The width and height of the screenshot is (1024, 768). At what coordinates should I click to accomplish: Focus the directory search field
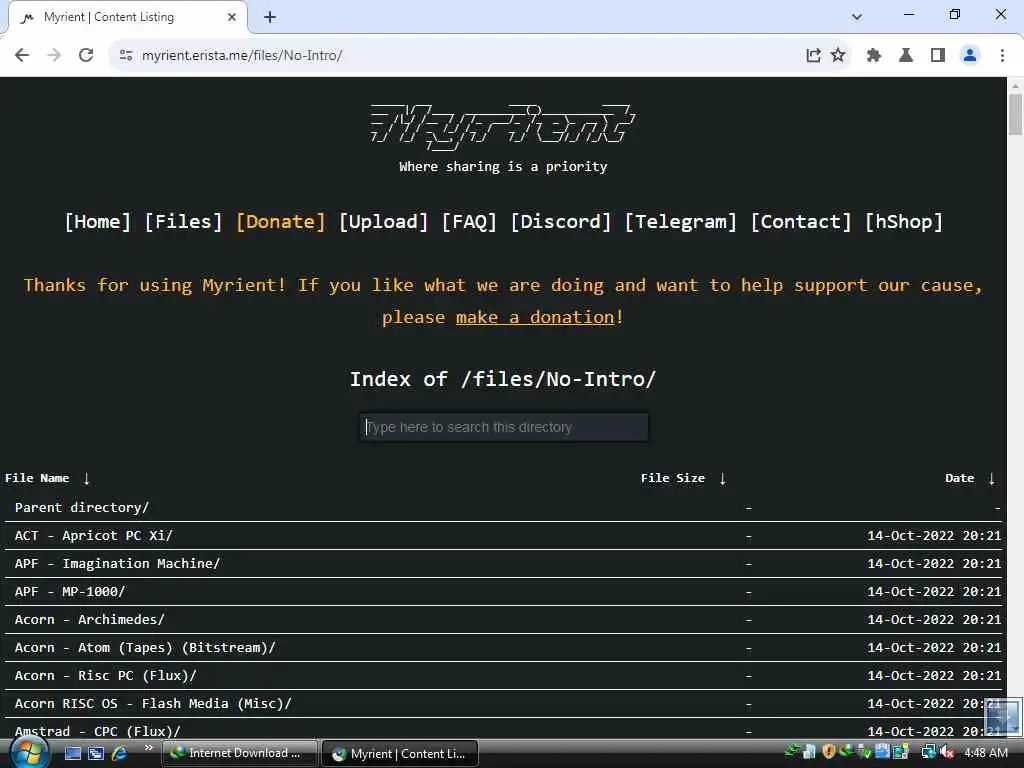click(x=504, y=427)
